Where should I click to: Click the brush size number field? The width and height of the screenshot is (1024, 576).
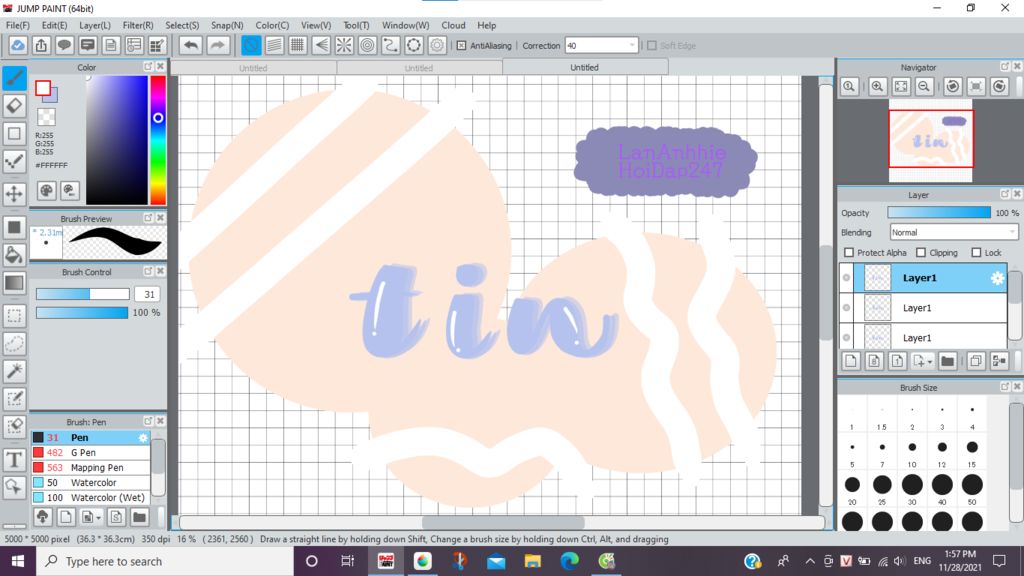[148, 295]
